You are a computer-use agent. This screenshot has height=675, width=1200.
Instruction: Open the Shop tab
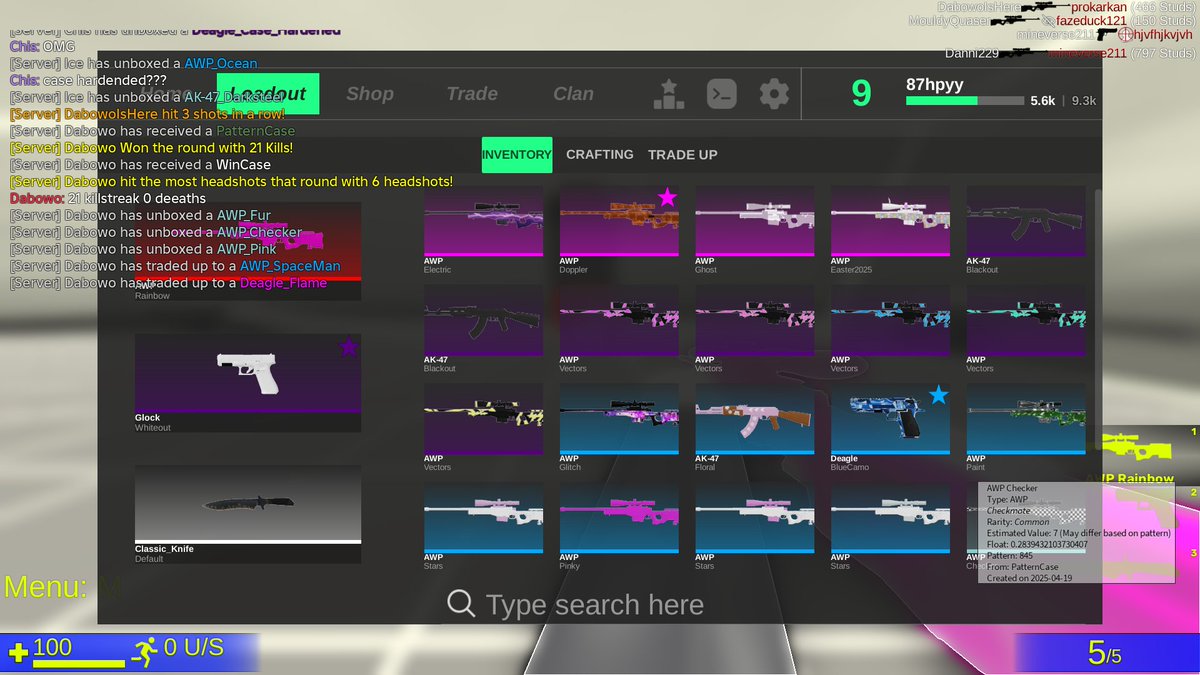370,94
